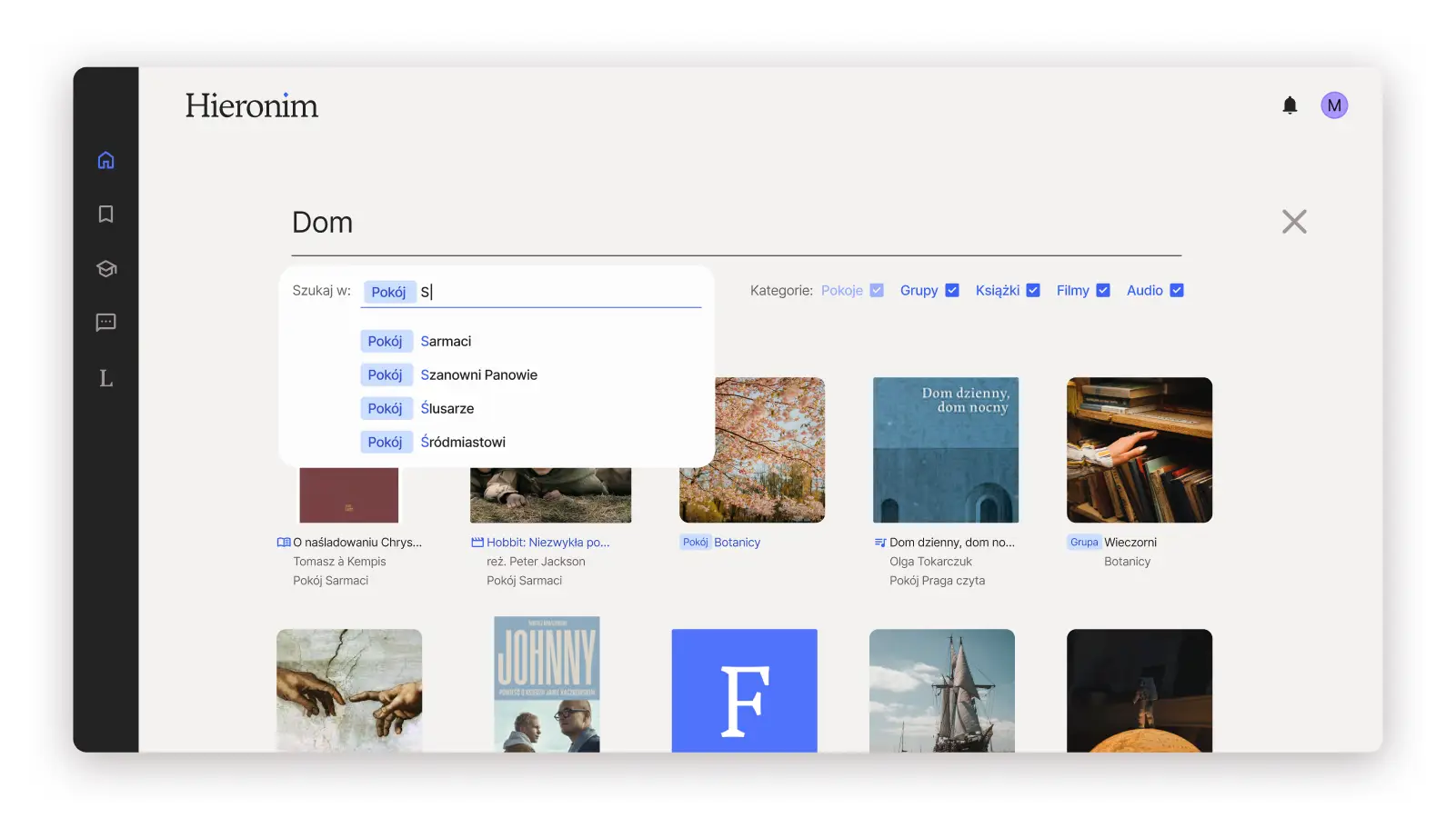The height and width of the screenshot is (818, 1456).
Task: Click the Wieczorni bookshelf thumbnail
Action: (x=1140, y=450)
